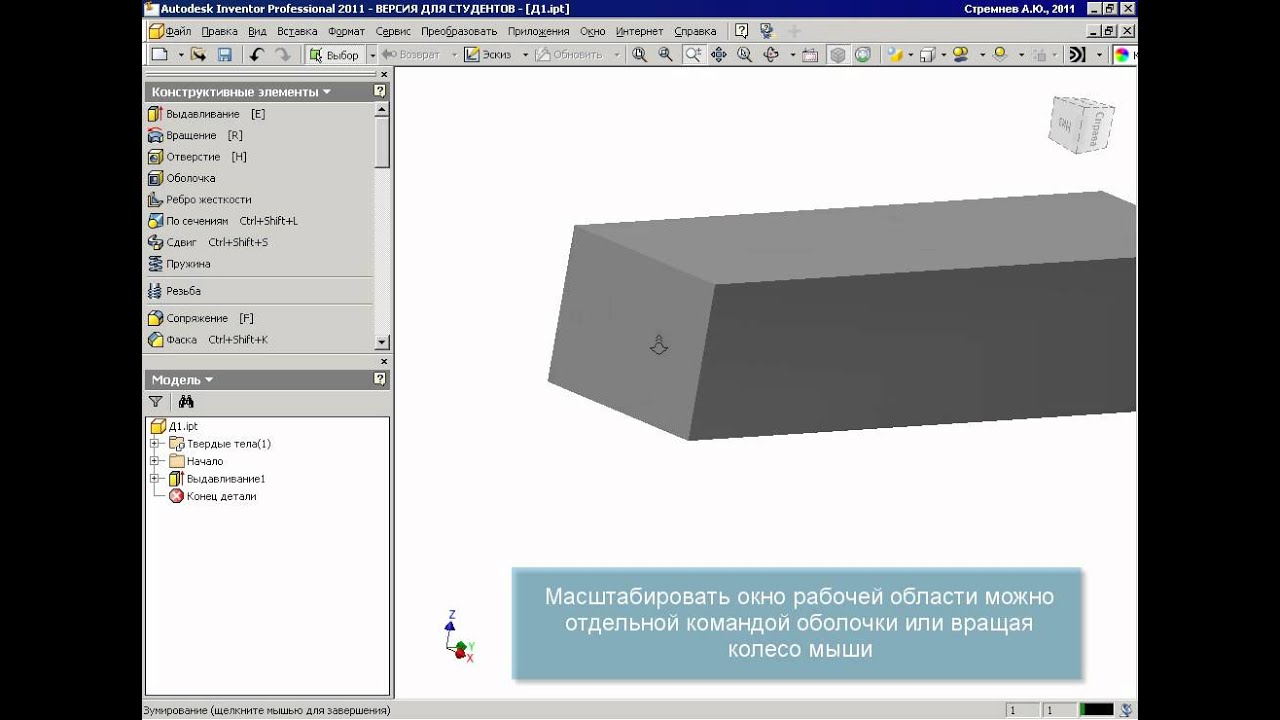This screenshot has height=720, width=1280.
Task: Click the ground reflections icon
Action: coord(1000,55)
